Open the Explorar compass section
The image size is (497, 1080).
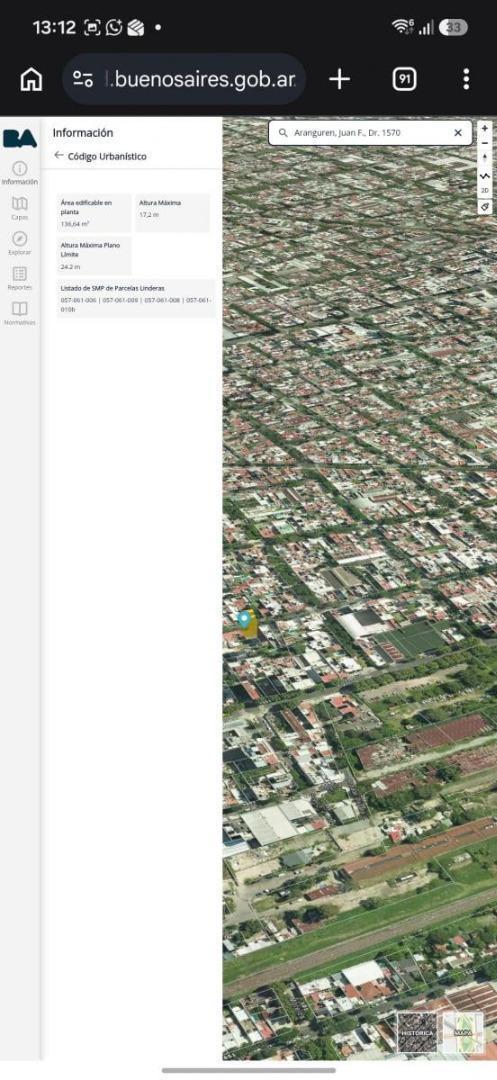point(20,243)
